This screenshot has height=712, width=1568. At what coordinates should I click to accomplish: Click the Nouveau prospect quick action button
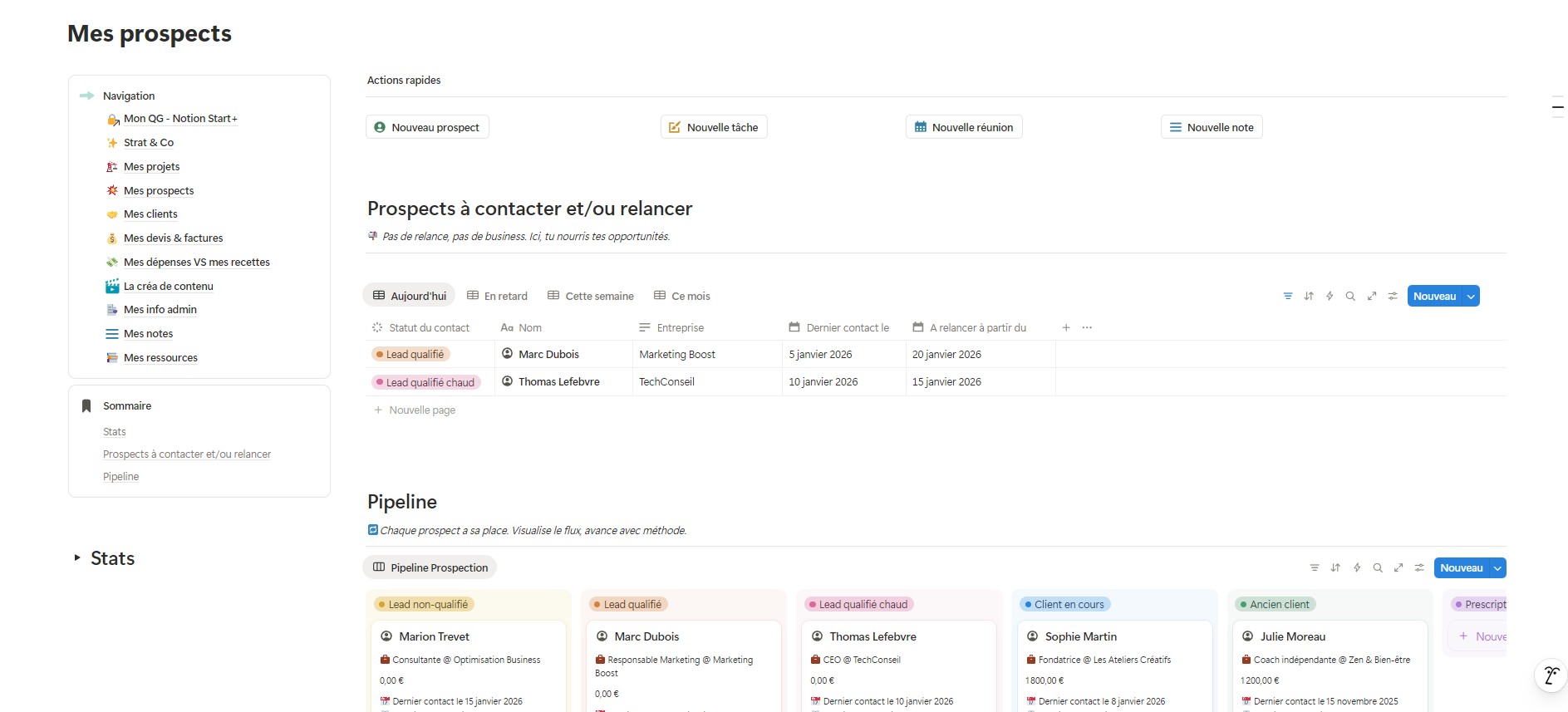pyautogui.click(x=427, y=127)
